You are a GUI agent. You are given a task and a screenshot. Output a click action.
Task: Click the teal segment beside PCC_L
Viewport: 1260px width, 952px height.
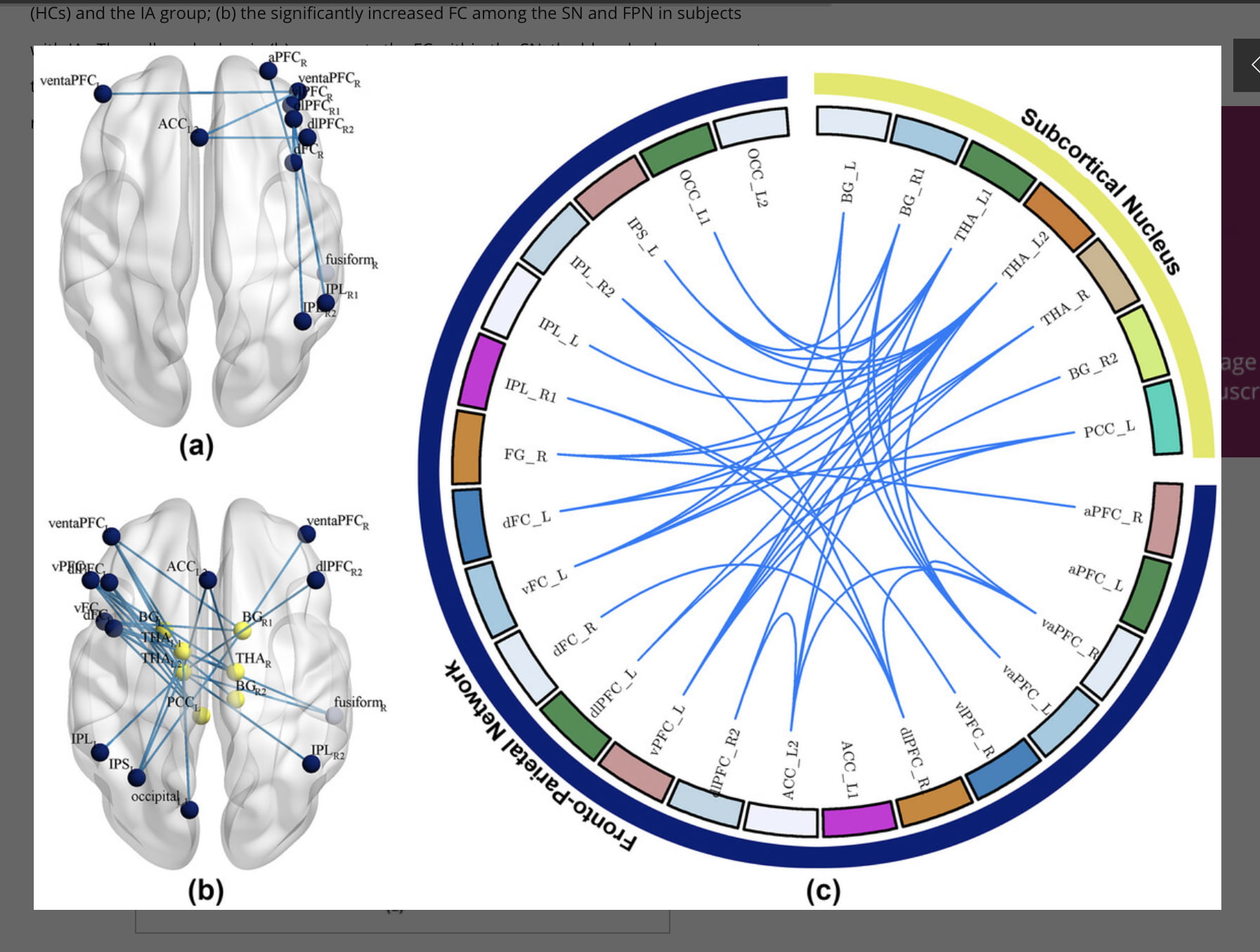(1163, 418)
